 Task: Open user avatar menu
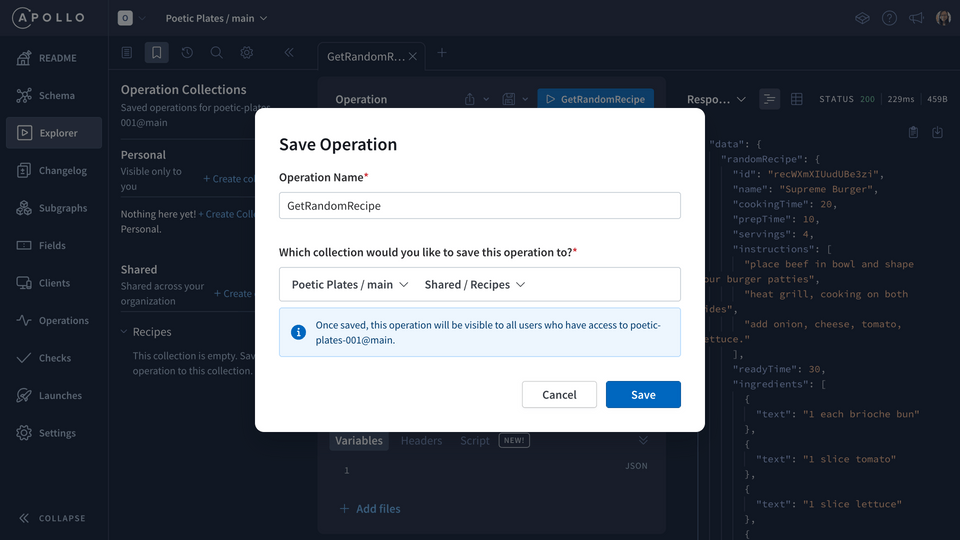(x=943, y=18)
